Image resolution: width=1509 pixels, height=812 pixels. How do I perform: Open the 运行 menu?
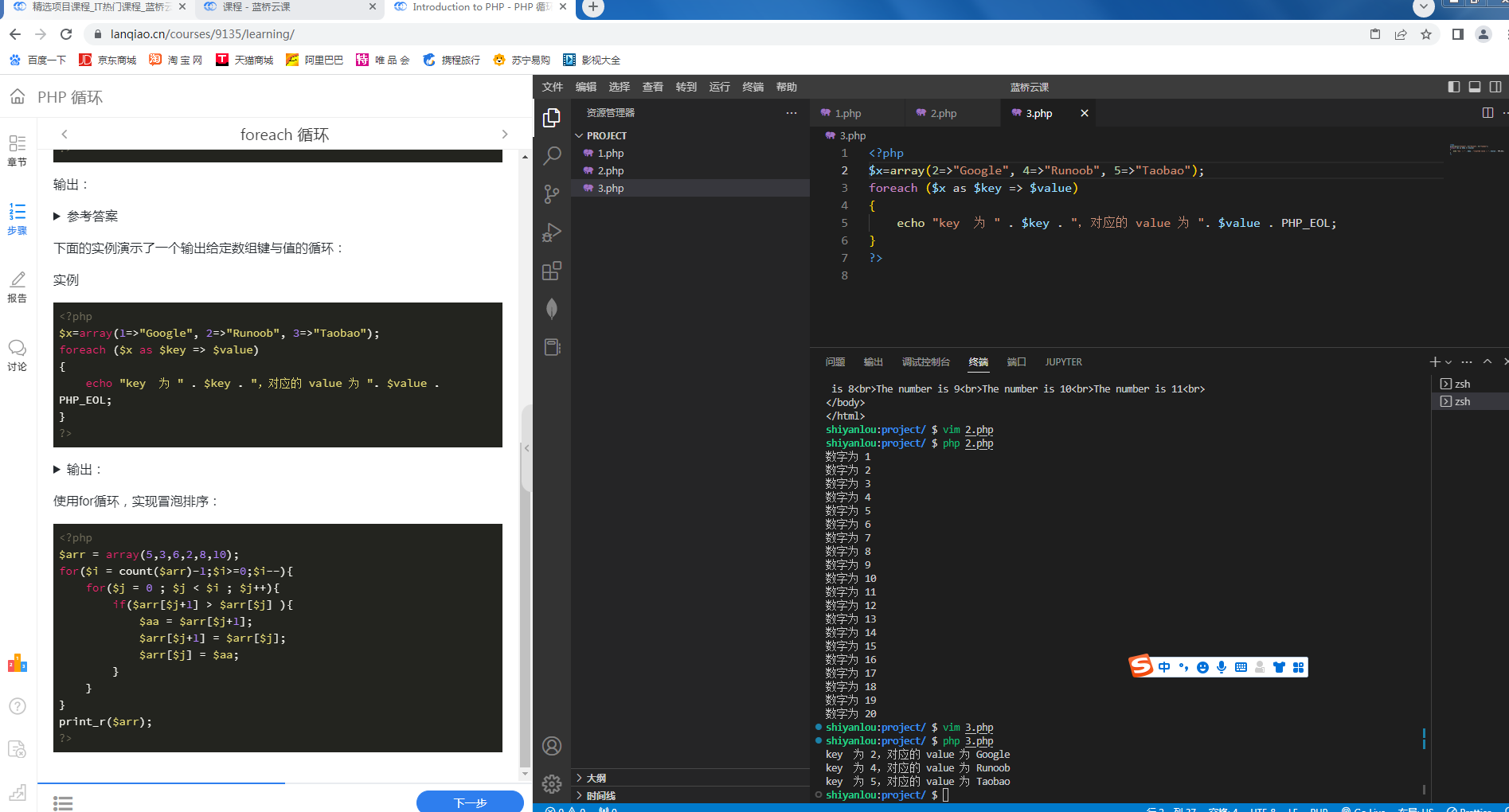pos(719,87)
